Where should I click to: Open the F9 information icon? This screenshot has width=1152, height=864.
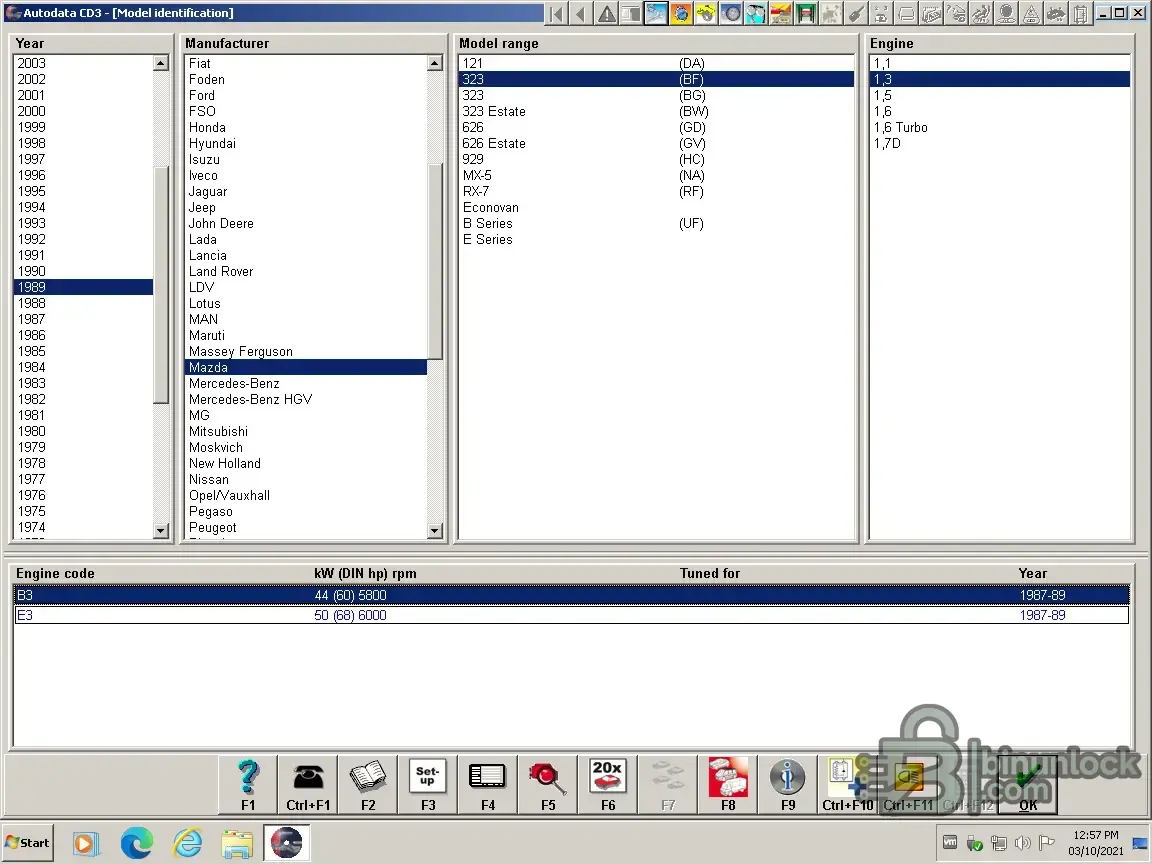[x=788, y=784]
